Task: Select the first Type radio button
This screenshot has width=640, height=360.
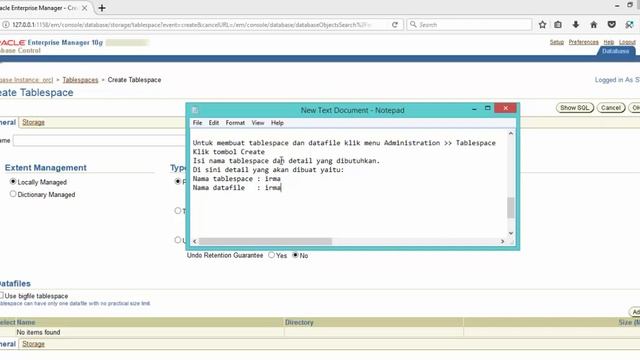Action: tap(178, 181)
